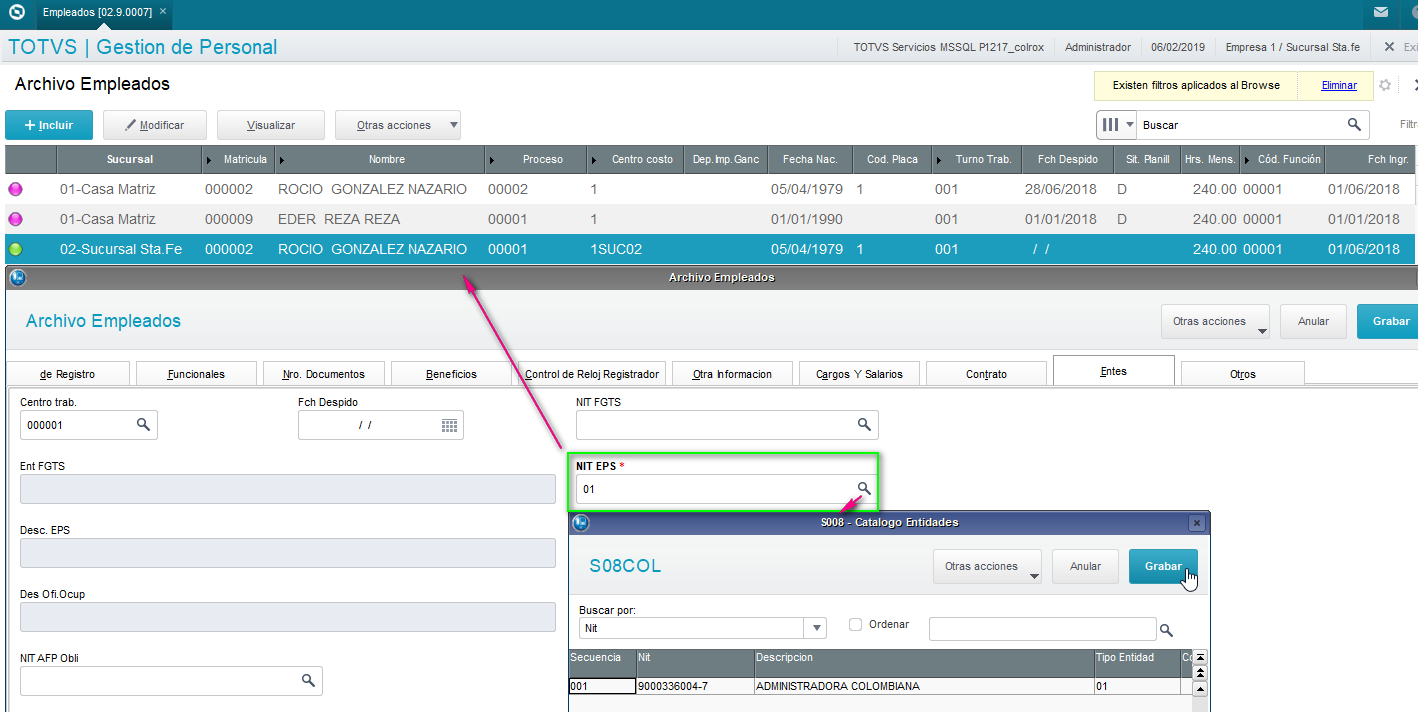
Task: Click the Modificar button
Action: coord(155,125)
